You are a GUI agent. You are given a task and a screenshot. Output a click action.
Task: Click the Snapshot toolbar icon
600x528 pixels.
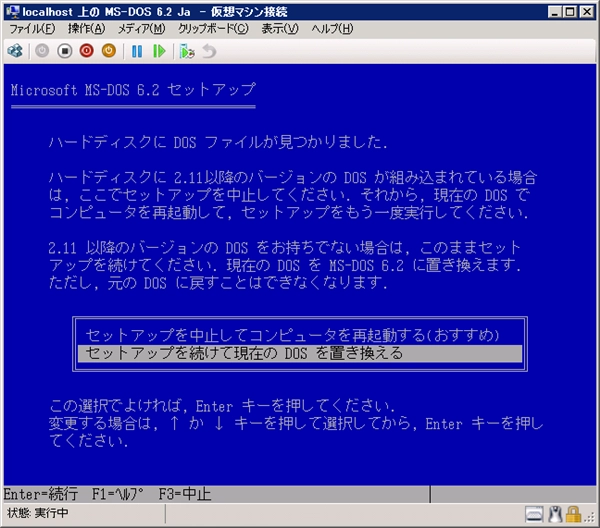click(x=187, y=51)
